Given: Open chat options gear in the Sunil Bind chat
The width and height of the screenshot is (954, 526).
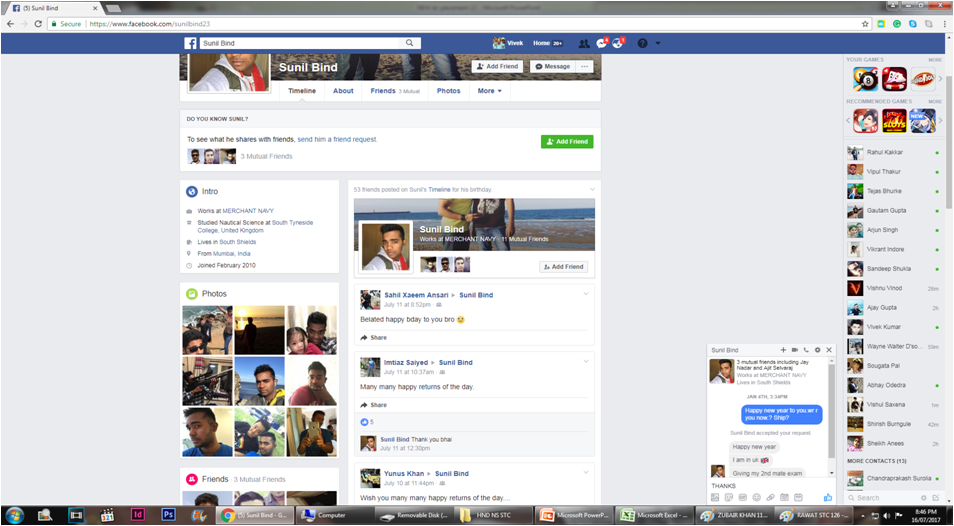Looking at the screenshot, I should point(817,349).
